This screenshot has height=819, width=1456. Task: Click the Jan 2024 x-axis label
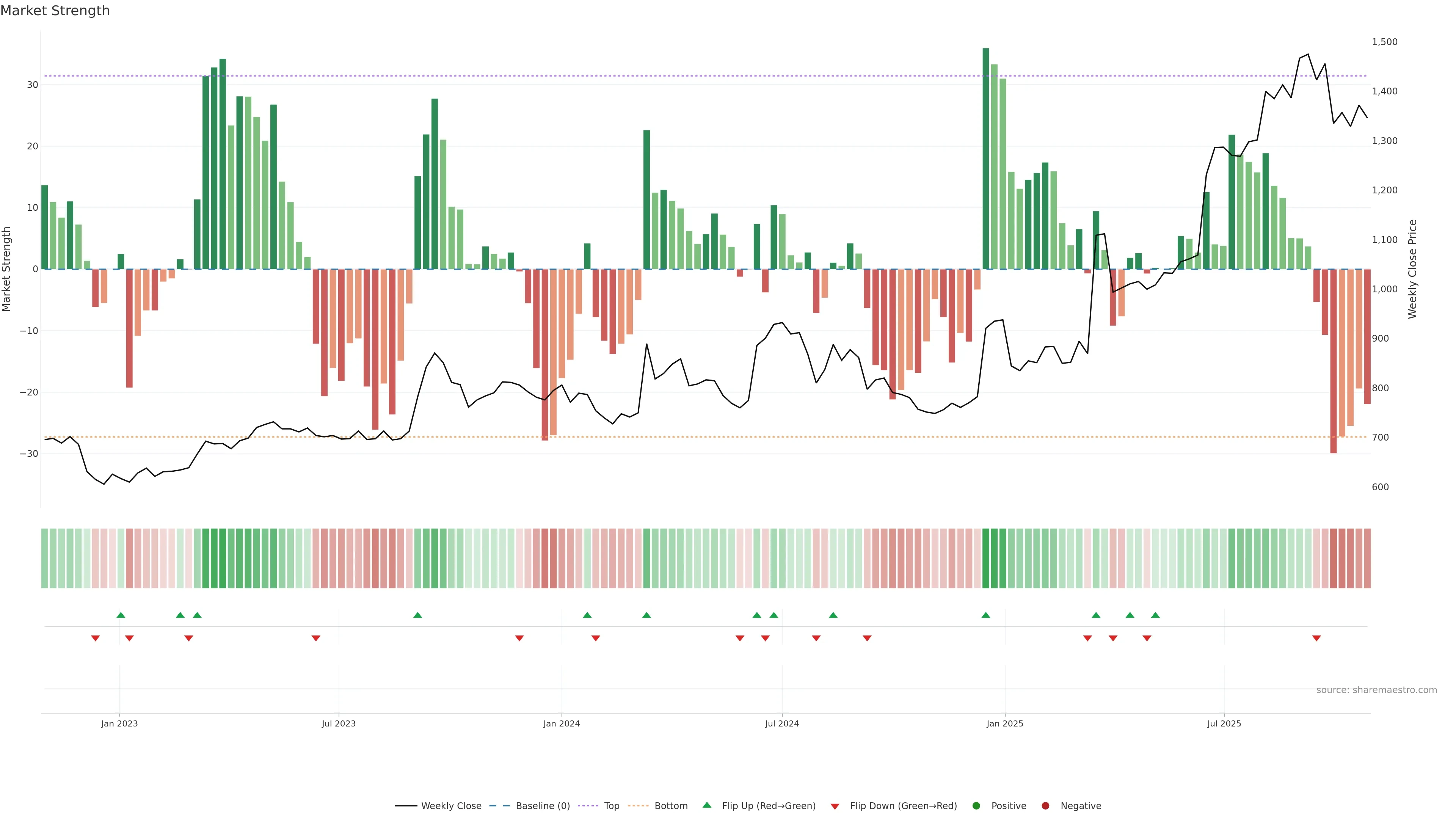561,723
